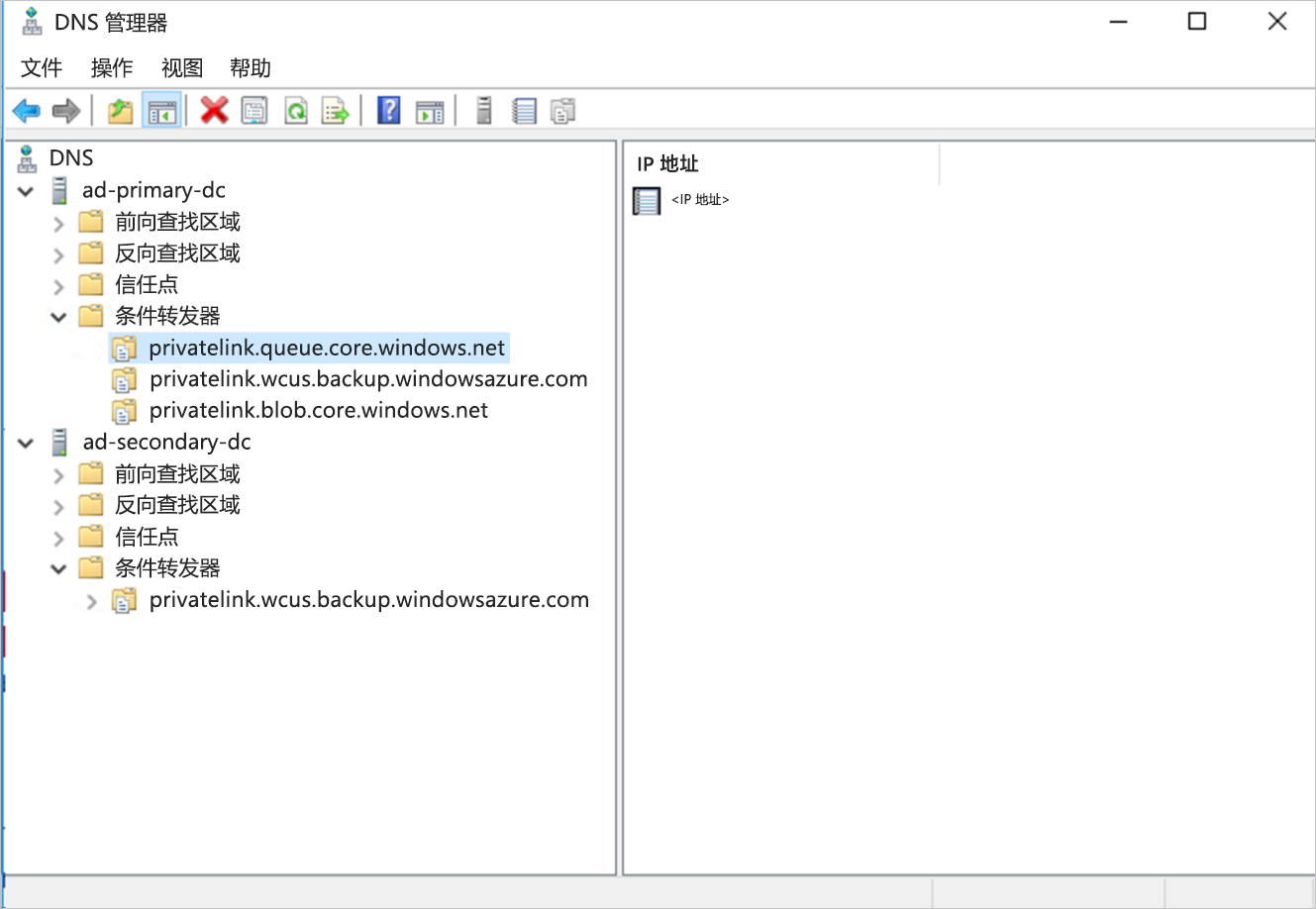1316x909 pixels.
Task: Click the ad-secondary-dc server icon
Action: point(60,442)
